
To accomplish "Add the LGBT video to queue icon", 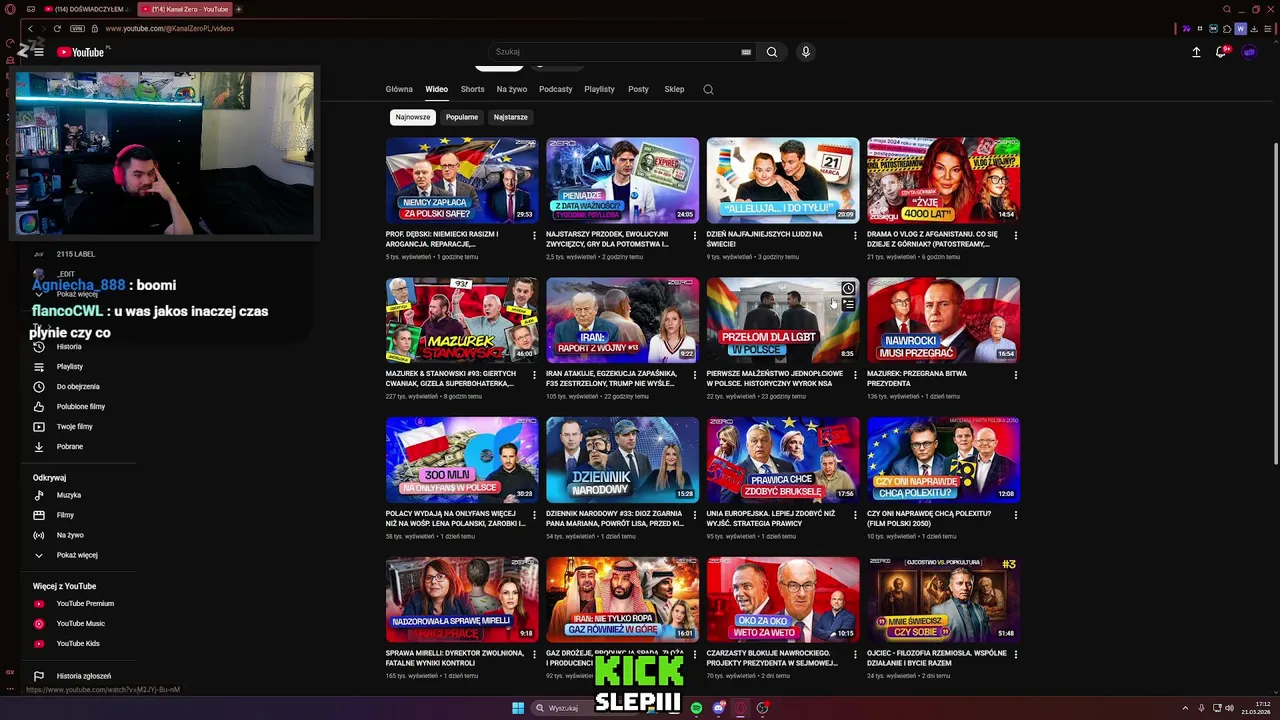I will (x=848, y=304).
